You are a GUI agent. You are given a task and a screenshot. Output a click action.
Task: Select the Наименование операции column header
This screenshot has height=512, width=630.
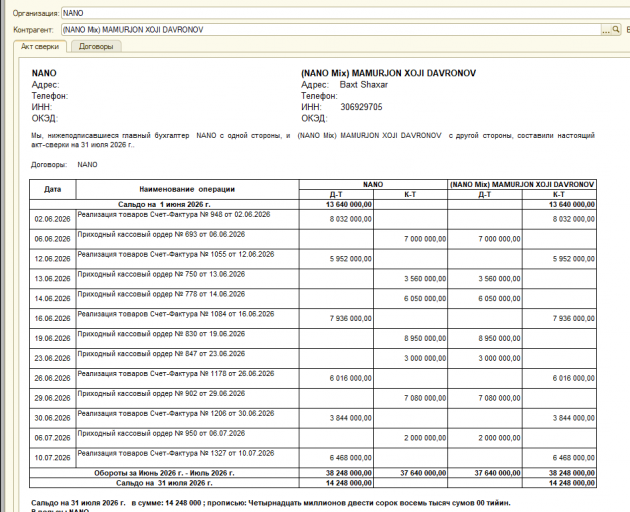point(187,189)
